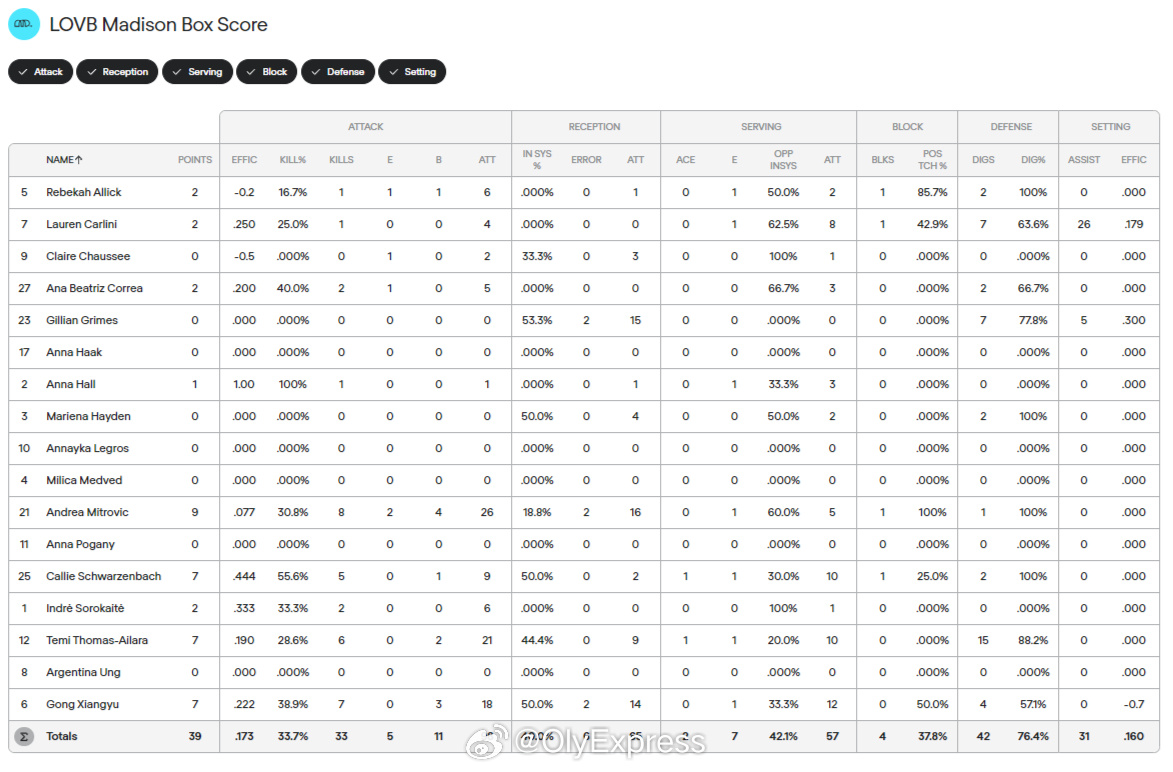The height and width of the screenshot is (772, 1173).
Task: Click the LOVB Madison team logo icon
Action: [x=24, y=24]
